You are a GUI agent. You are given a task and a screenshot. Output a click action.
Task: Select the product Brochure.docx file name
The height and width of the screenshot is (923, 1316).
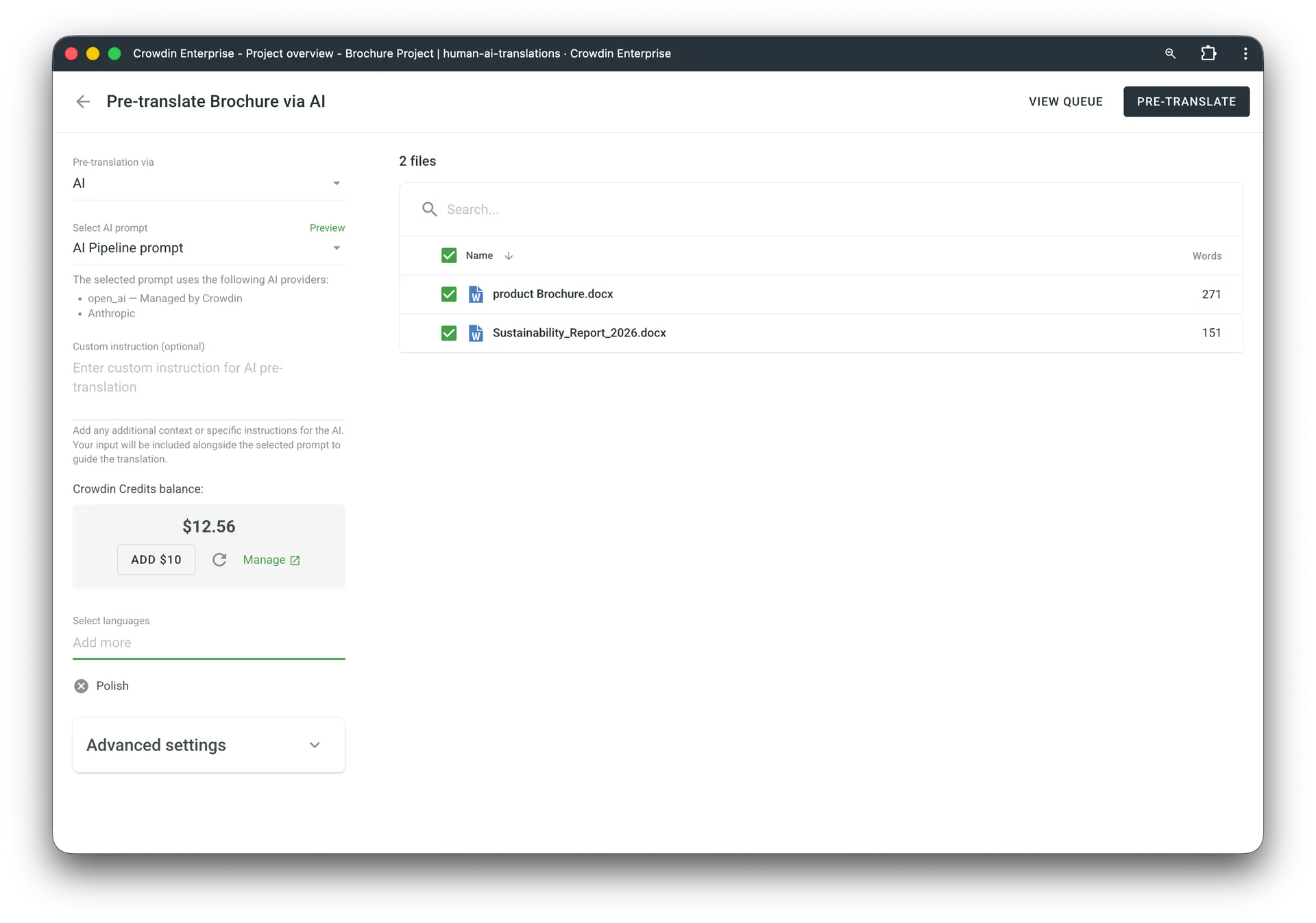tap(552, 294)
